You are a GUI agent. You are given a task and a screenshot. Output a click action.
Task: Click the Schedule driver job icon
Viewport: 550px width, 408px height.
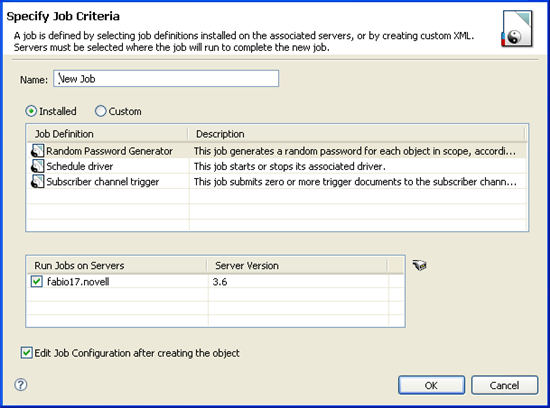pos(38,166)
